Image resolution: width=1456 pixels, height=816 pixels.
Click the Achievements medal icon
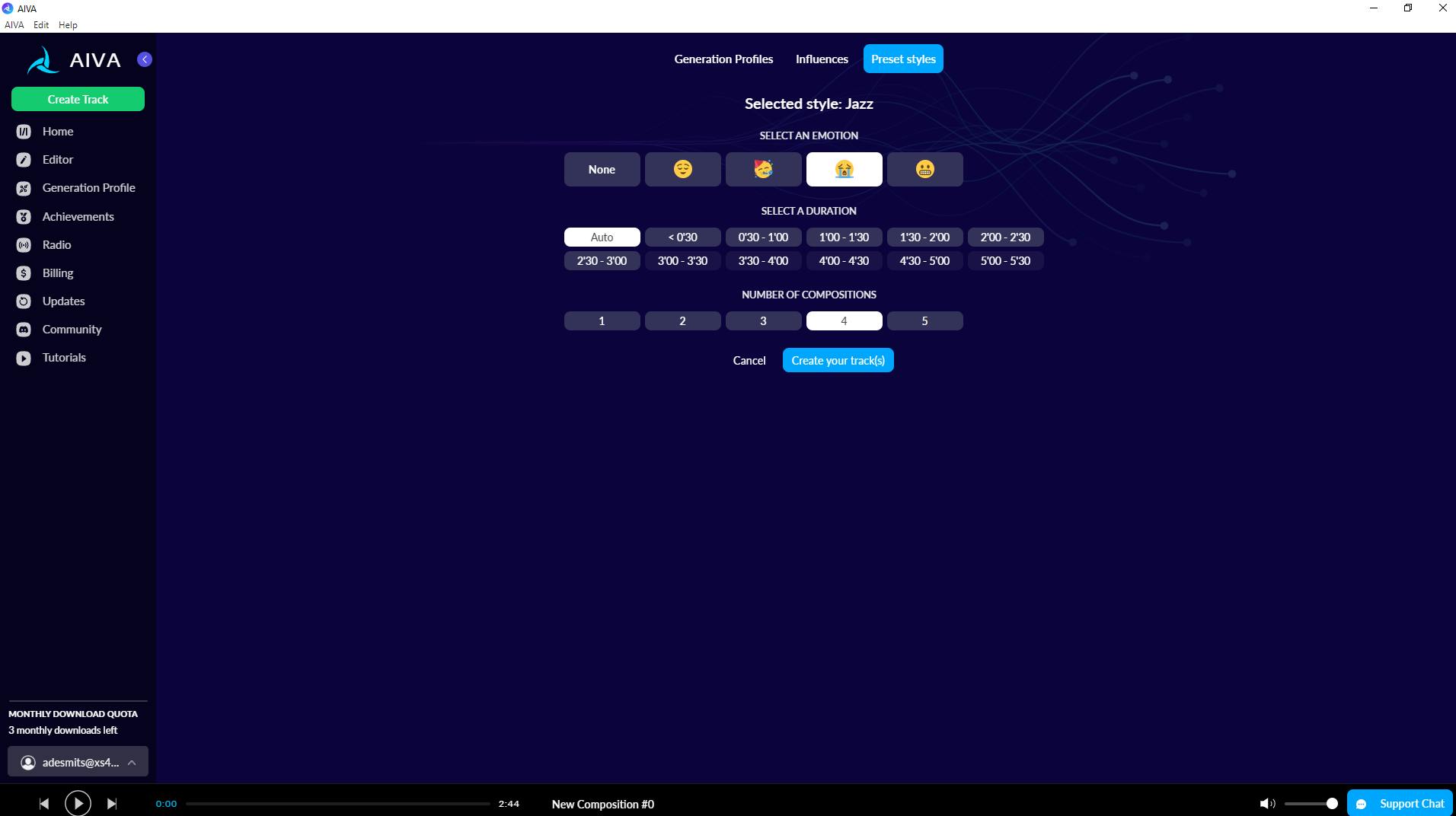pyautogui.click(x=24, y=217)
